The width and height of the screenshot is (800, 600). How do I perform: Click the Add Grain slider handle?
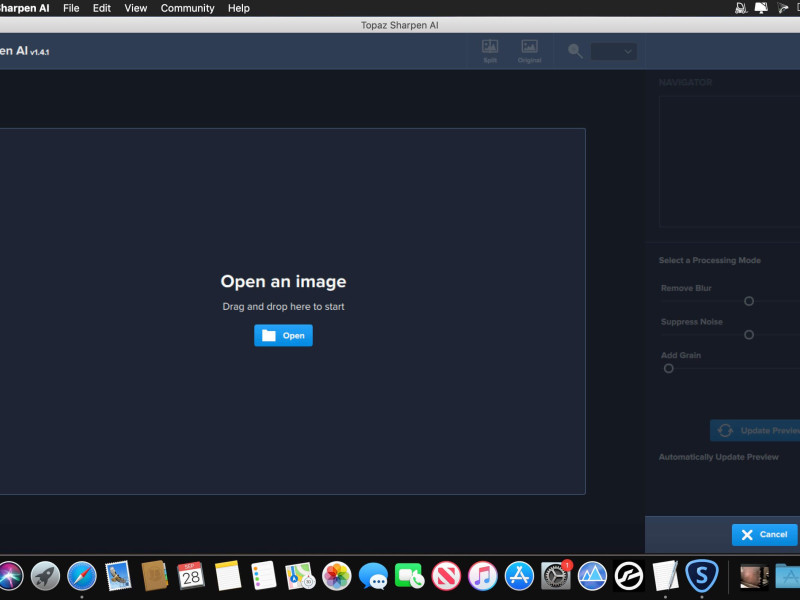click(668, 368)
